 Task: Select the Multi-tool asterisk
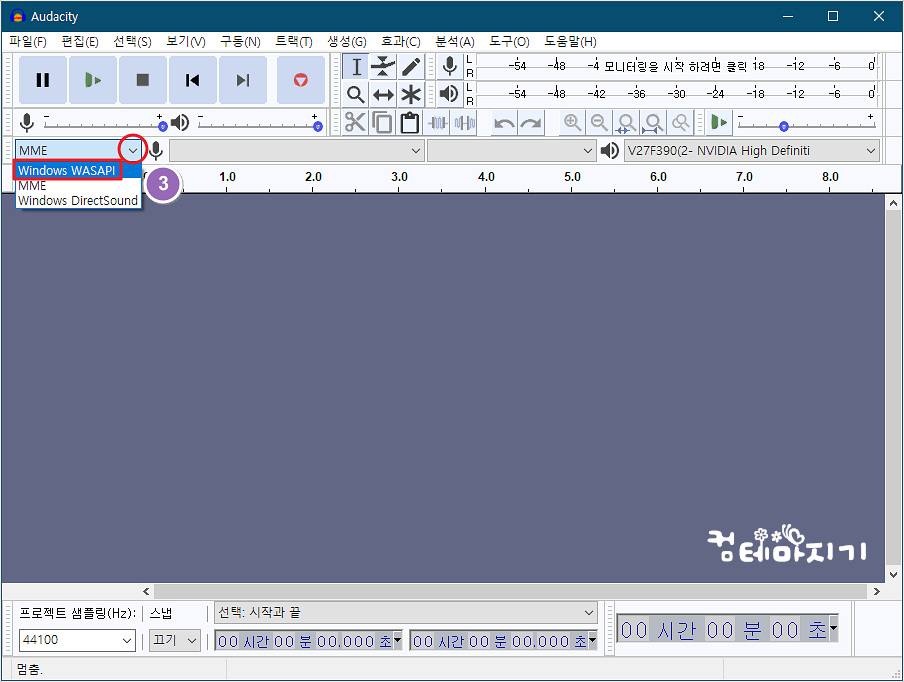(410, 94)
